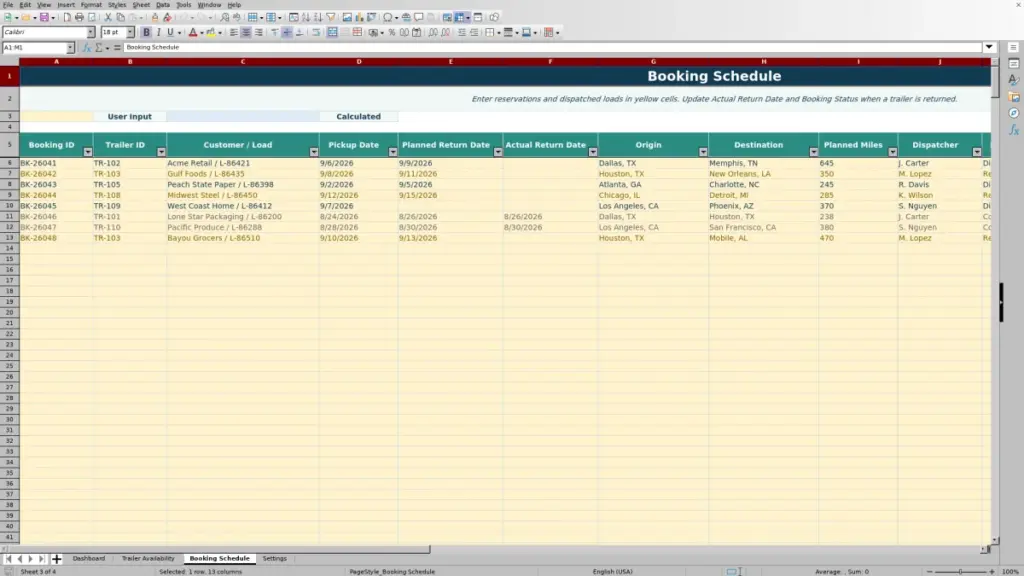Click the Print icon
This screenshot has width=1024, height=576.
click(x=79, y=18)
